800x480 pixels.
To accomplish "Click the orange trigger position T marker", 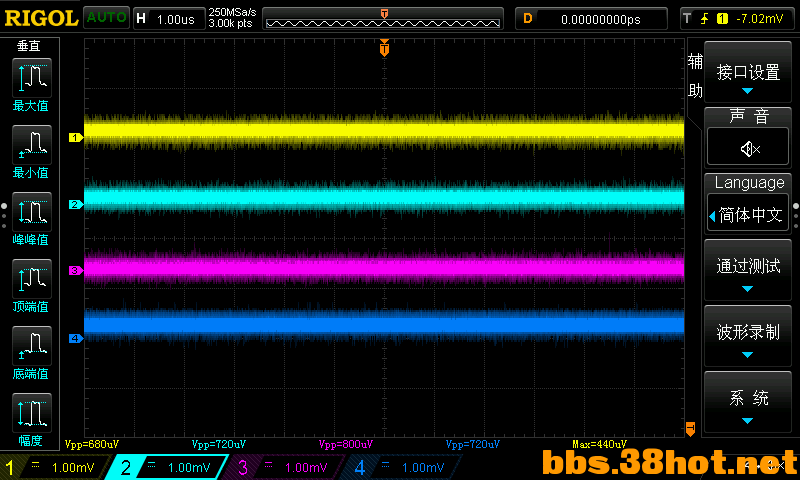I will [384, 48].
